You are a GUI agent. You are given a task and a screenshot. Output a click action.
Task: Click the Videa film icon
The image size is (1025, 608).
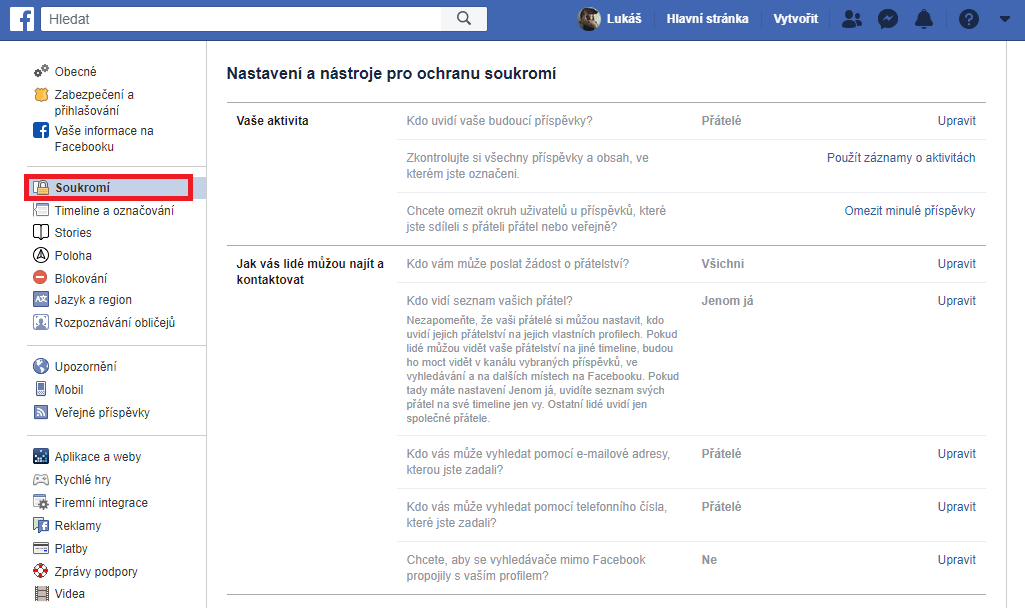click(42, 594)
